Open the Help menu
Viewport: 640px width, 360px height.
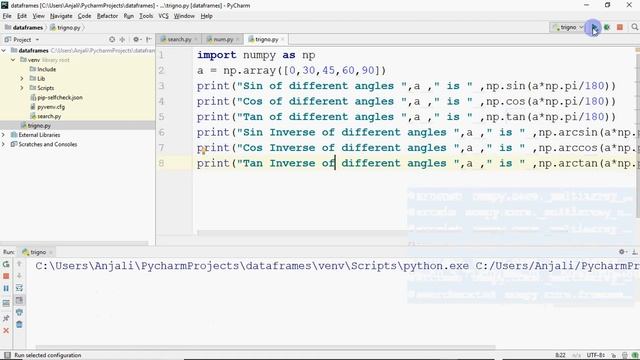point(207,16)
